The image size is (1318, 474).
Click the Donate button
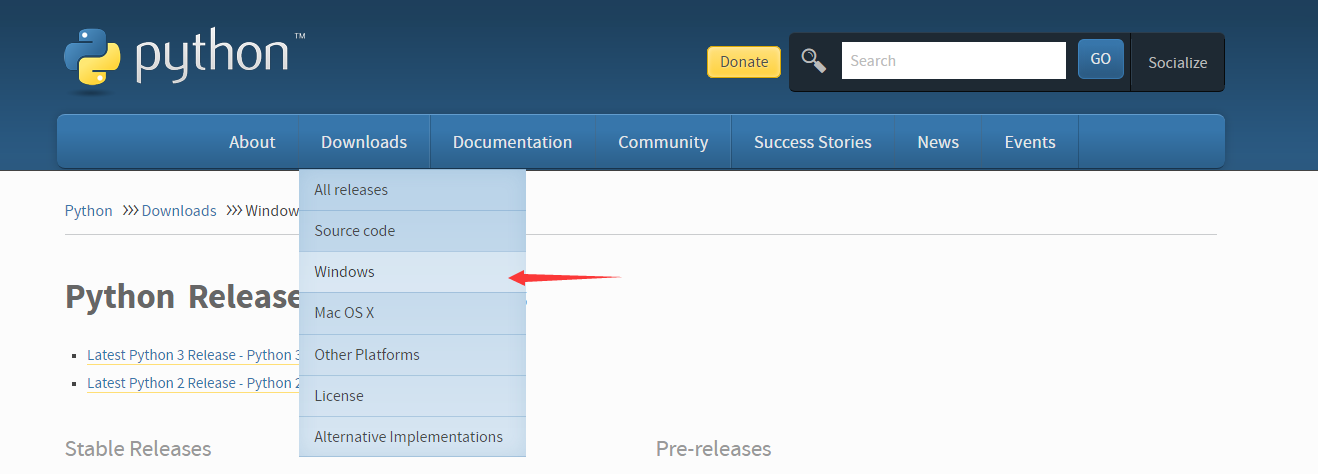pos(744,62)
